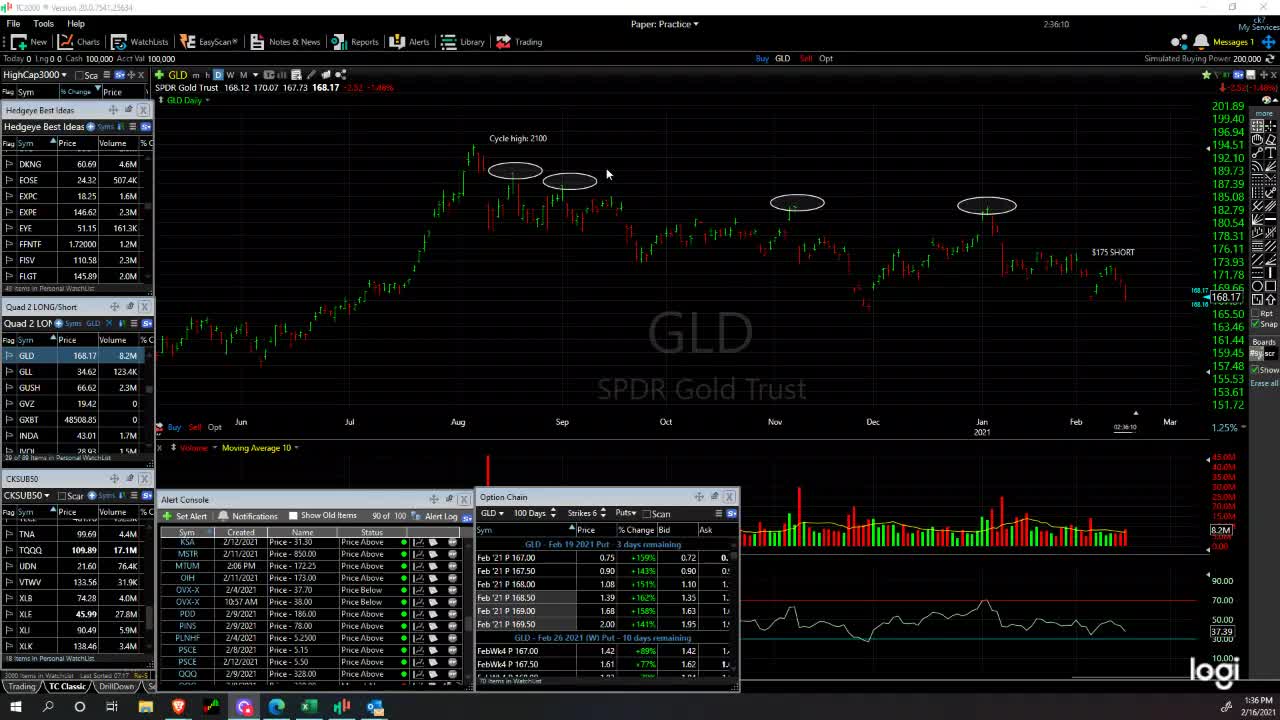The image size is (1280, 720).
Task: Open Puts dropdown in Option Chain
Action: tap(626, 513)
